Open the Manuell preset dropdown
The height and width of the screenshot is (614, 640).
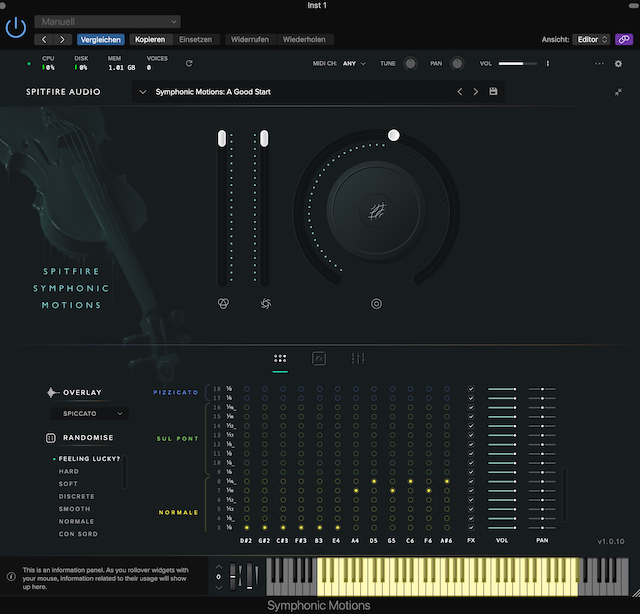107,22
